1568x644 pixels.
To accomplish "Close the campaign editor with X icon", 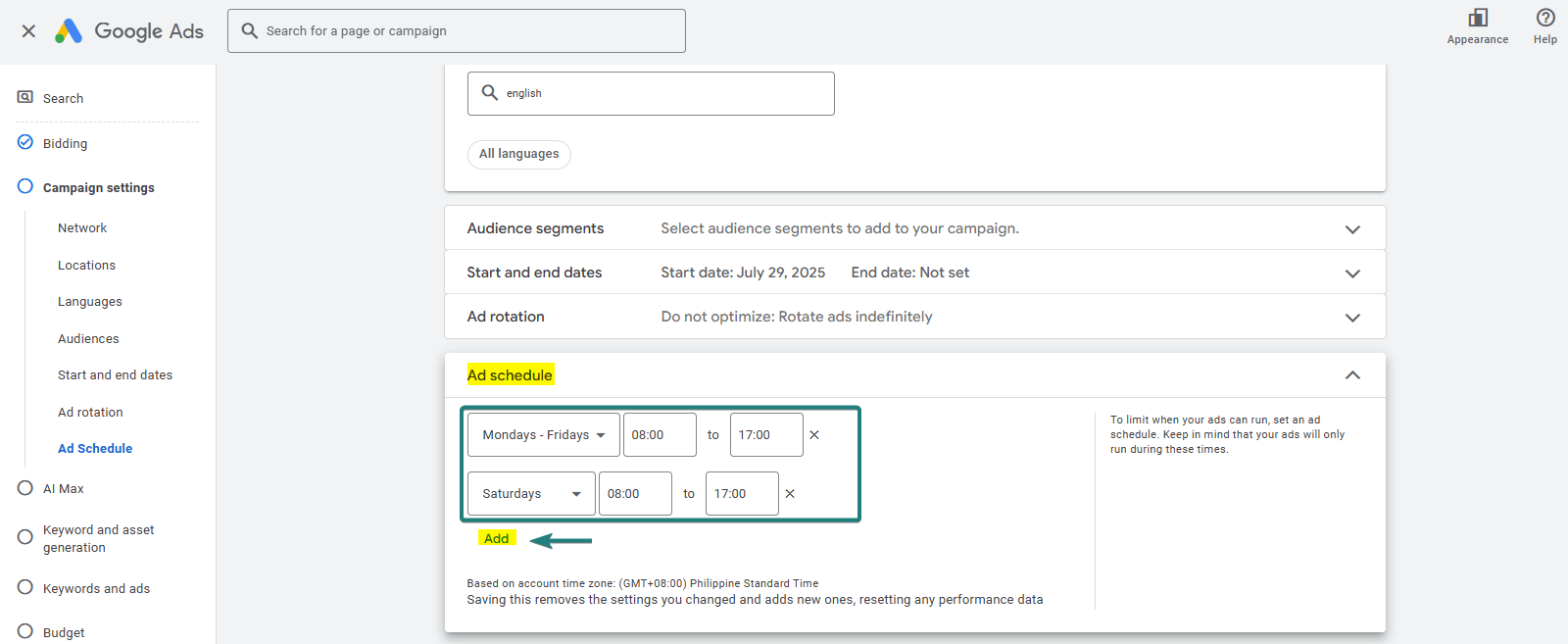I will point(28,31).
